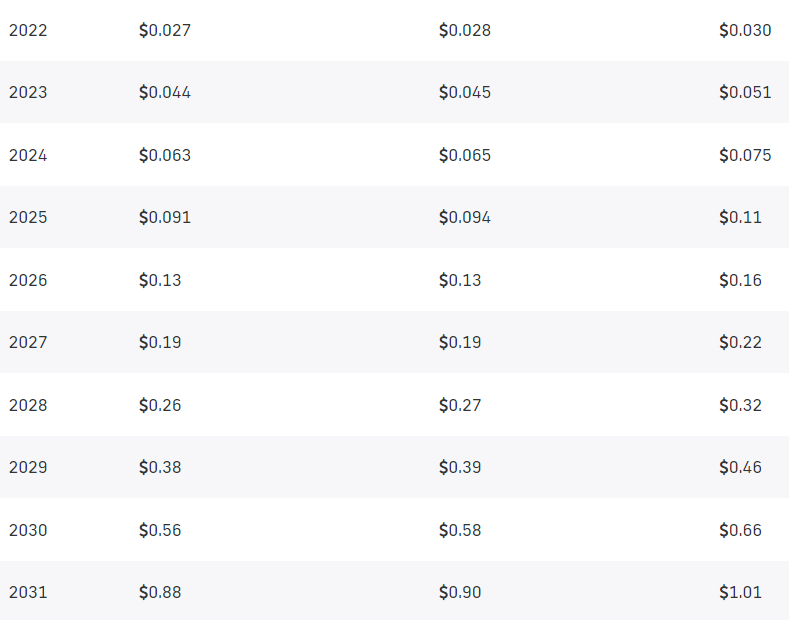The image size is (789, 620).
Task: Click the 2023 average price $0.045
Action: pyautogui.click(x=465, y=93)
